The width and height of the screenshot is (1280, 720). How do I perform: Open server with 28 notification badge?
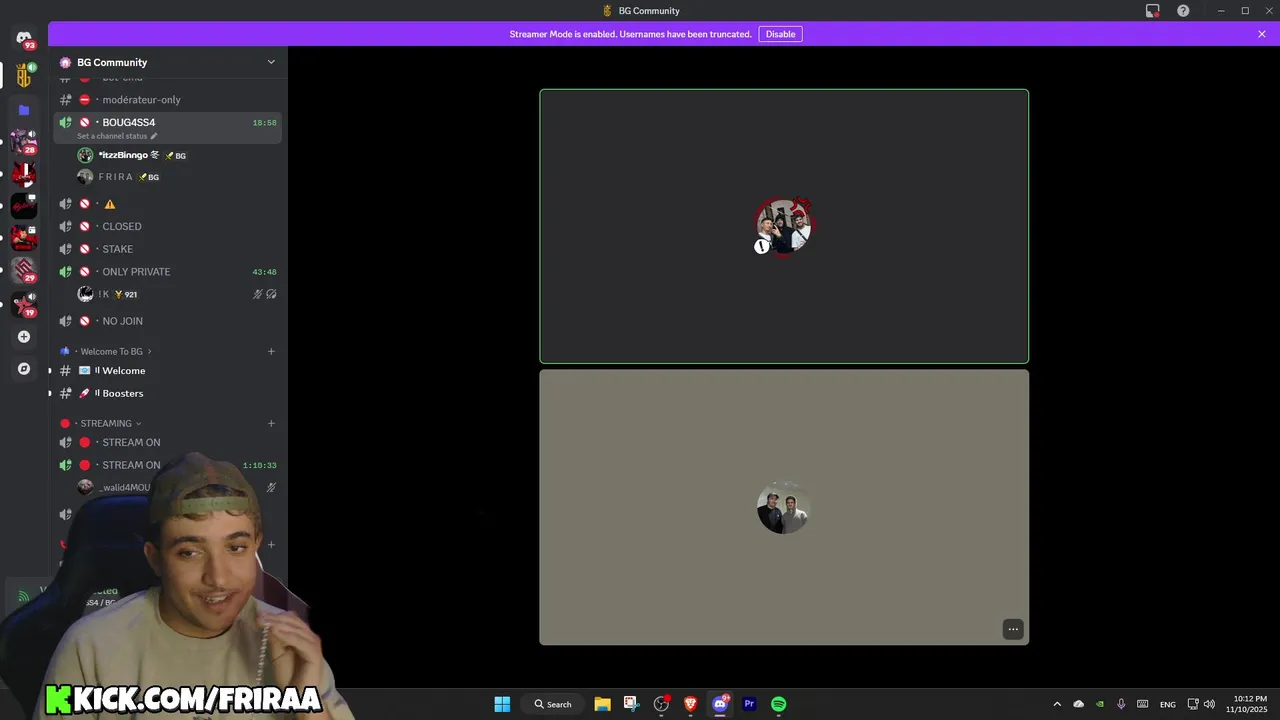tap(24, 141)
